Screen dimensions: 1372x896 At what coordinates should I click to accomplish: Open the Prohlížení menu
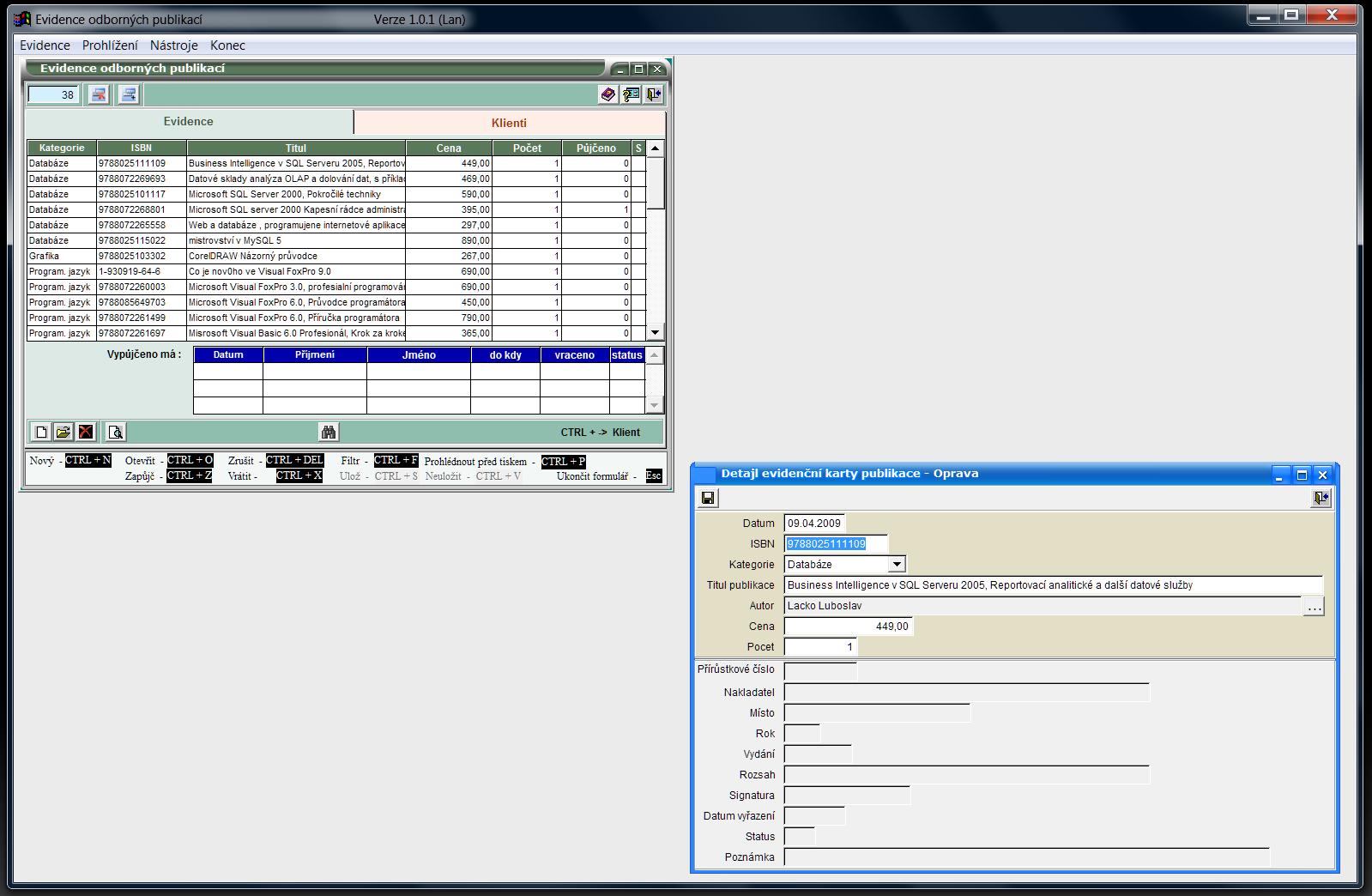pos(110,45)
